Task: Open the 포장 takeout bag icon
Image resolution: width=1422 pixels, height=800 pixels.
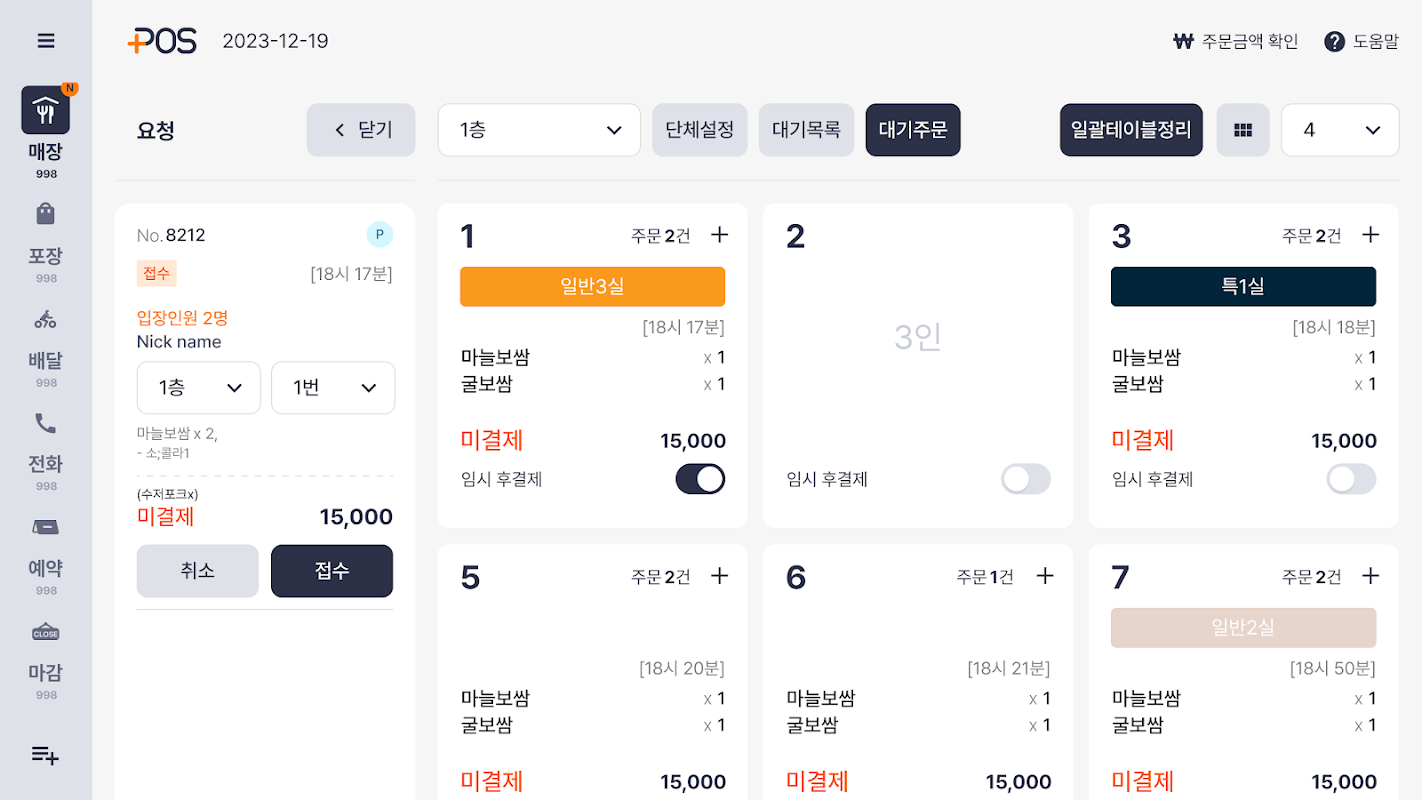Action: coord(46,214)
